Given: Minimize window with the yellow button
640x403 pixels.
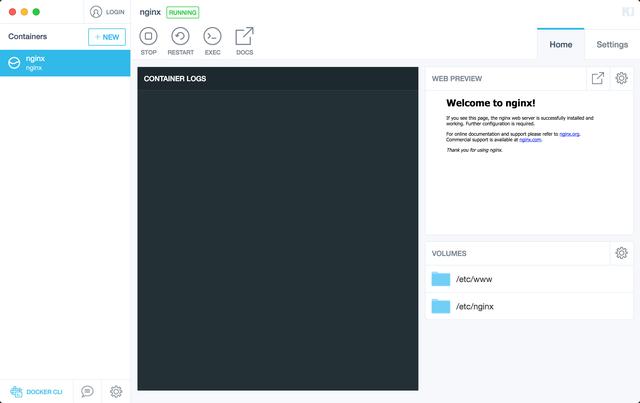Looking at the screenshot, I should (x=24, y=12).
